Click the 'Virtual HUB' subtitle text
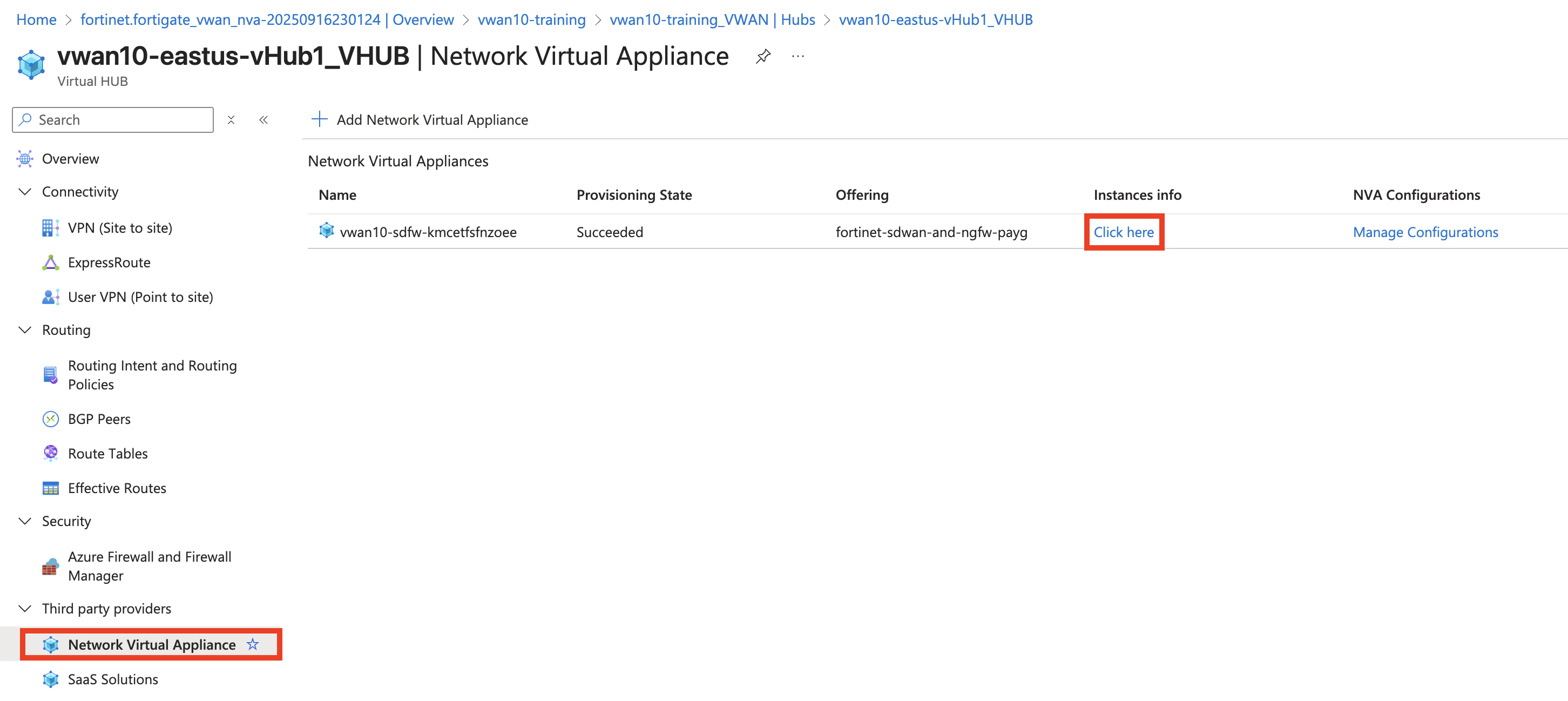The height and width of the screenshot is (701, 1568). pos(92,81)
